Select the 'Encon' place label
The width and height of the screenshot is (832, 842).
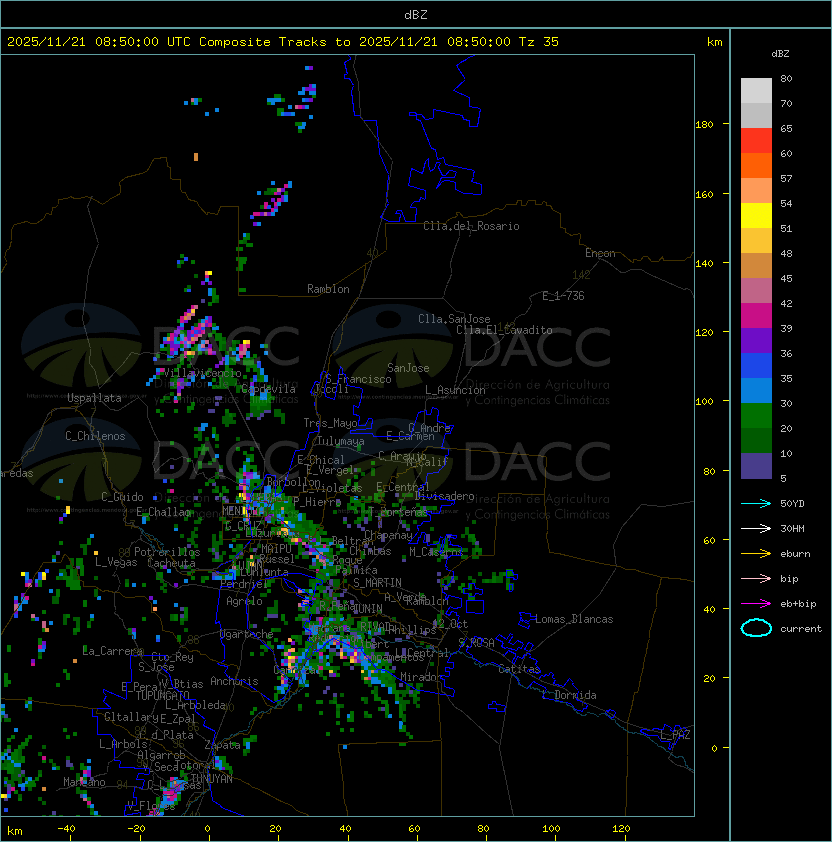600,253
